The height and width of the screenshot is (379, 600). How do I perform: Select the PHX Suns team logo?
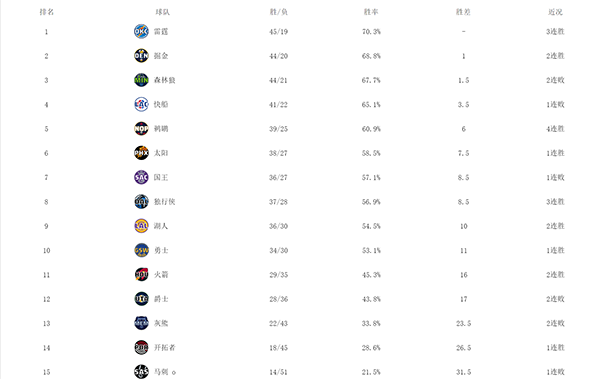coord(141,153)
